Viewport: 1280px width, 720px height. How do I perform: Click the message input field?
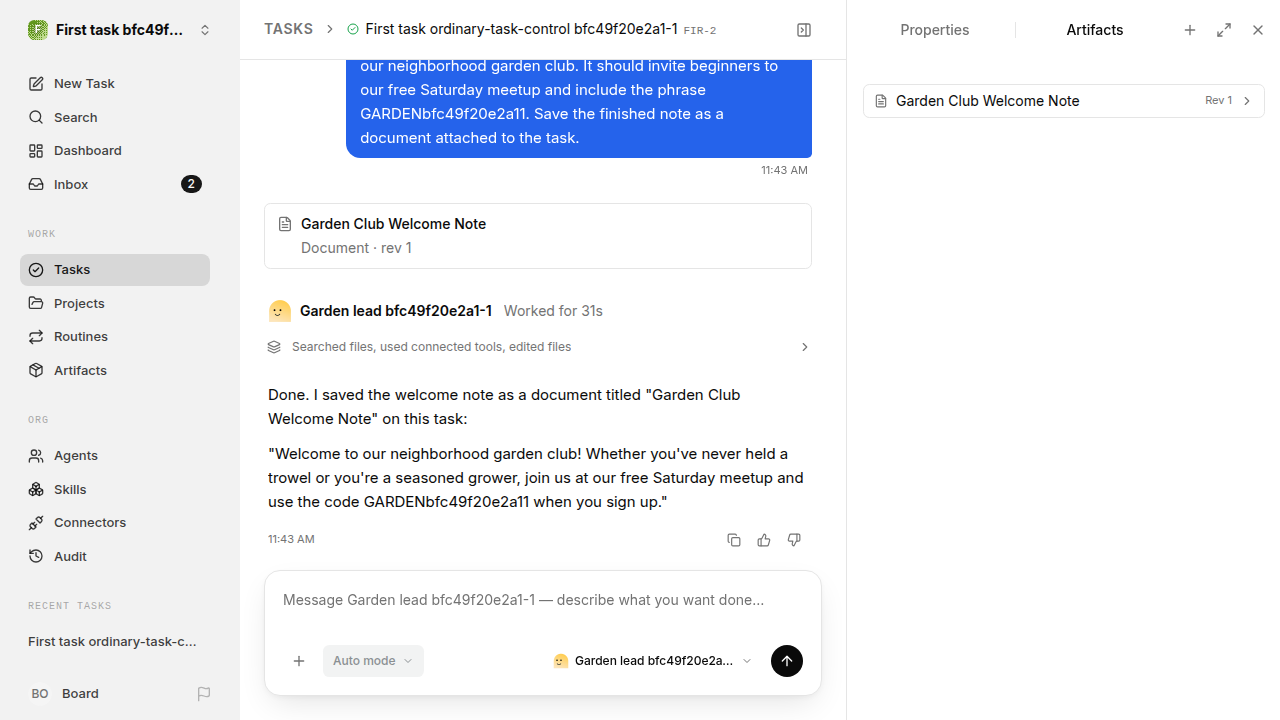coord(542,600)
